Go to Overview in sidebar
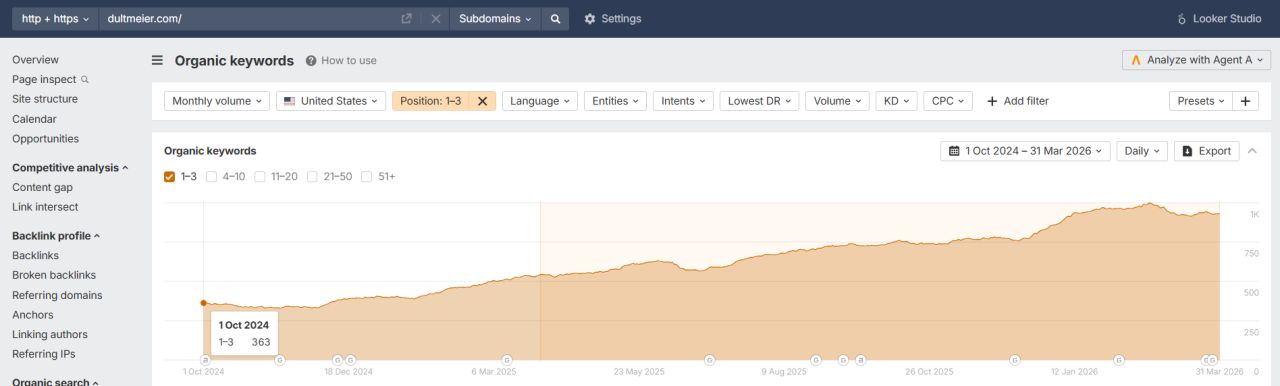The height and width of the screenshot is (386, 1280). [x=35, y=60]
